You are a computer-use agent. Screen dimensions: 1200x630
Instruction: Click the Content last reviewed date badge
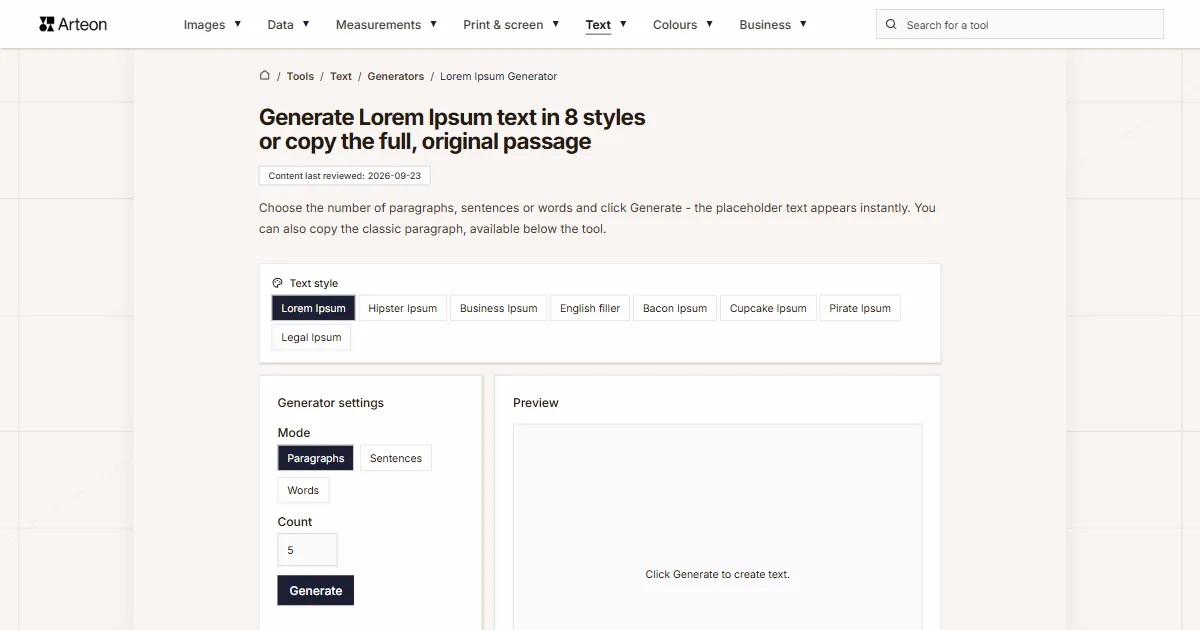point(345,175)
